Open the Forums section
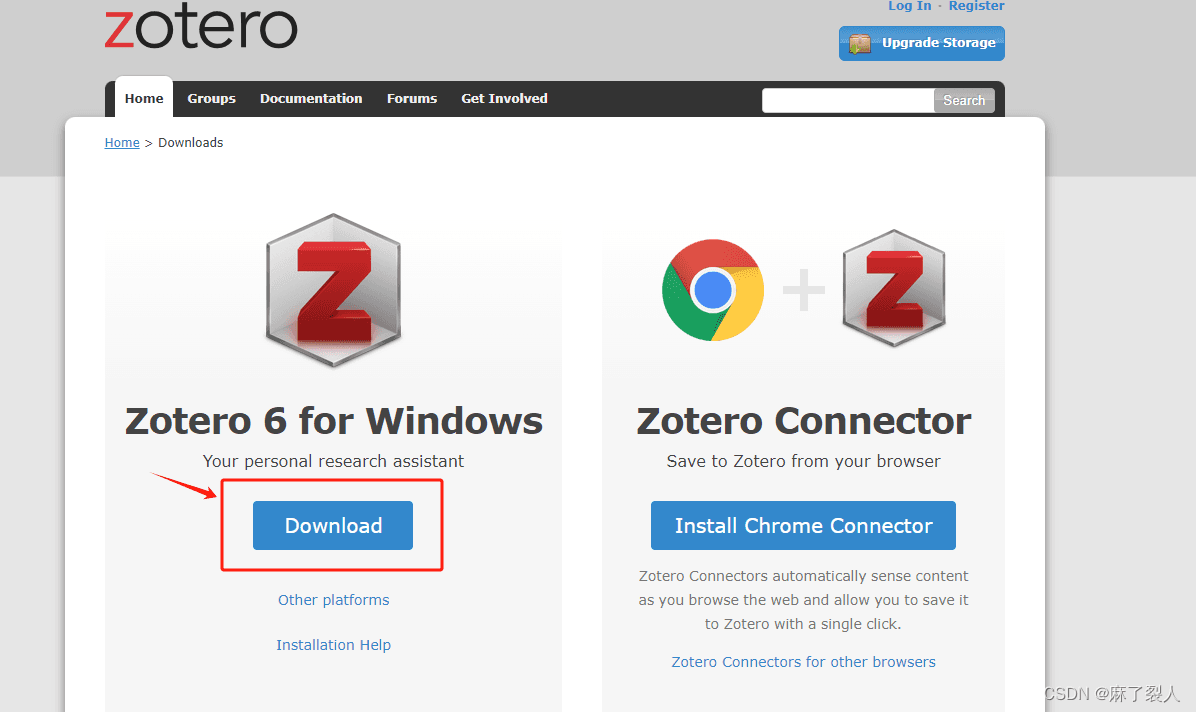Viewport: 1196px width, 712px height. pos(412,98)
